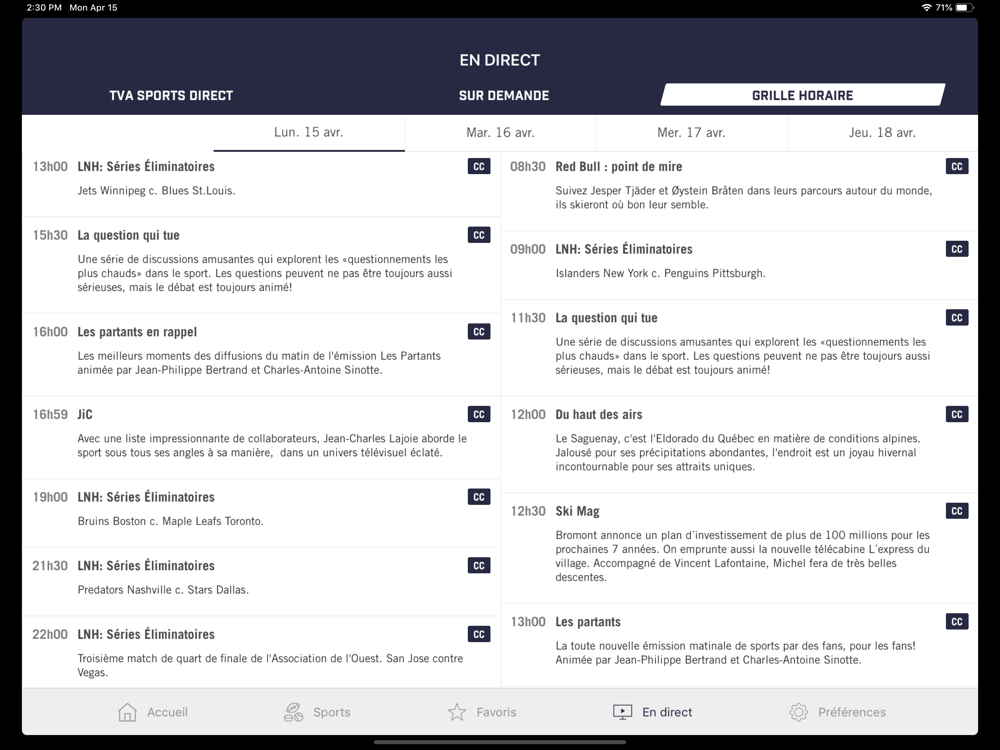This screenshot has height=750, width=1000.
Task: Open Red Bull : point de mire title
Action: pos(619,166)
